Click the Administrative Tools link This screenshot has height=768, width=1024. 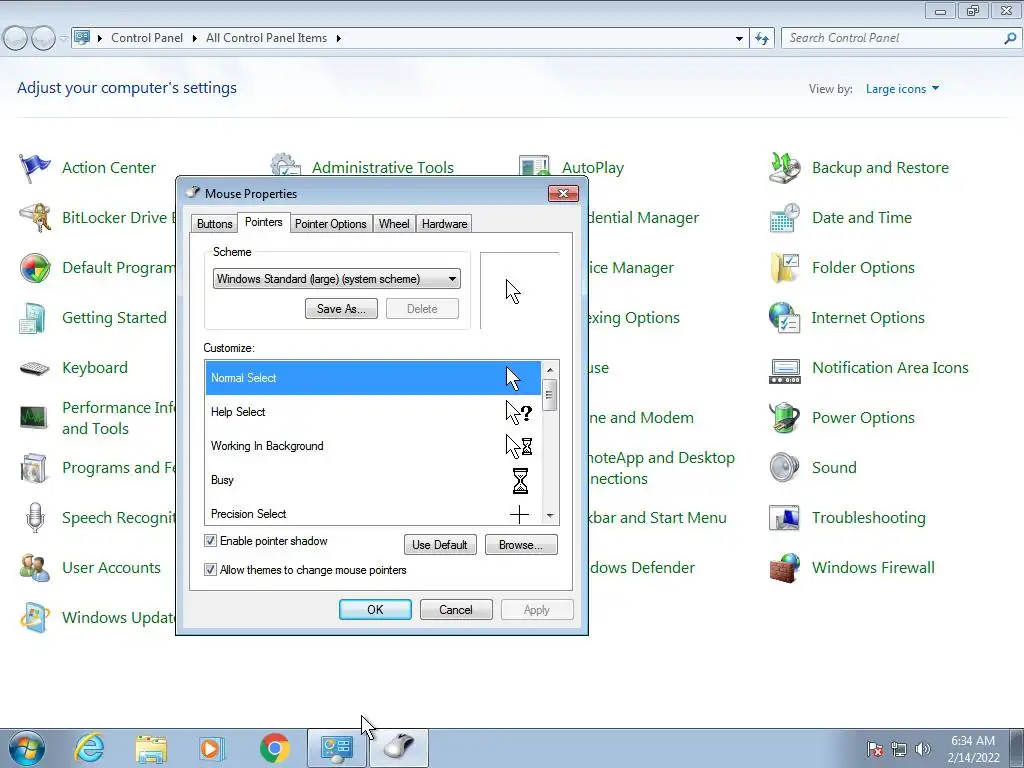382,168
